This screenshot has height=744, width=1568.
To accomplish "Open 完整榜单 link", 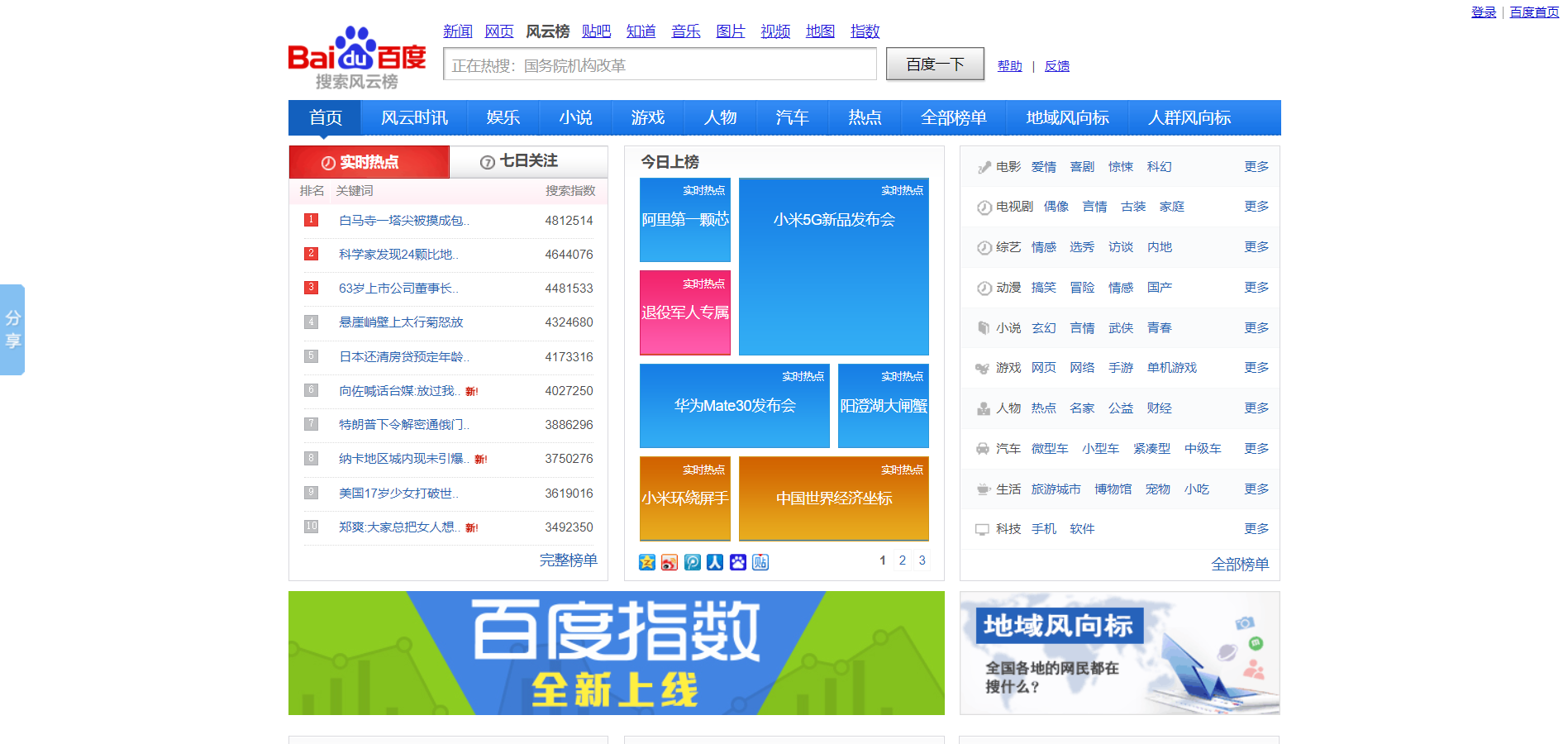I will point(568,560).
